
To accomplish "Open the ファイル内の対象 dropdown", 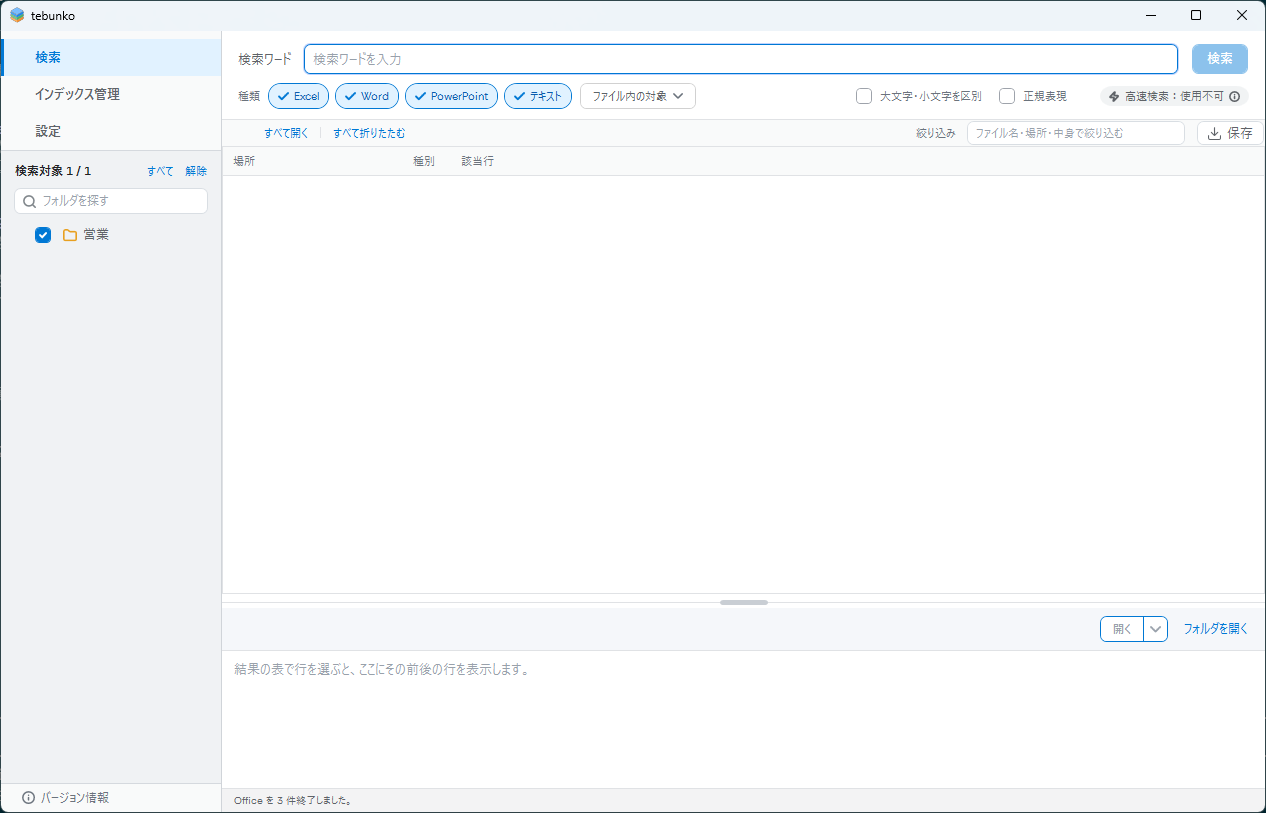I will pos(637,96).
